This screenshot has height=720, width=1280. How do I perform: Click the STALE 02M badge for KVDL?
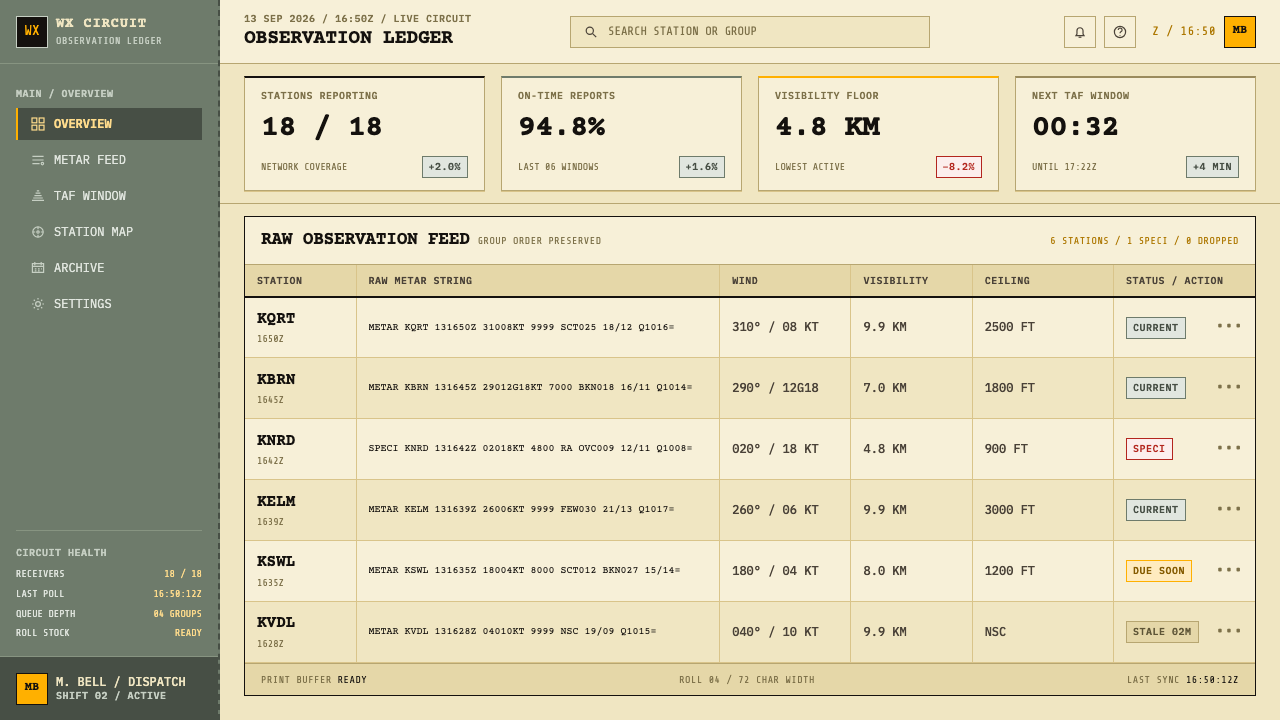coord(1162,632)
